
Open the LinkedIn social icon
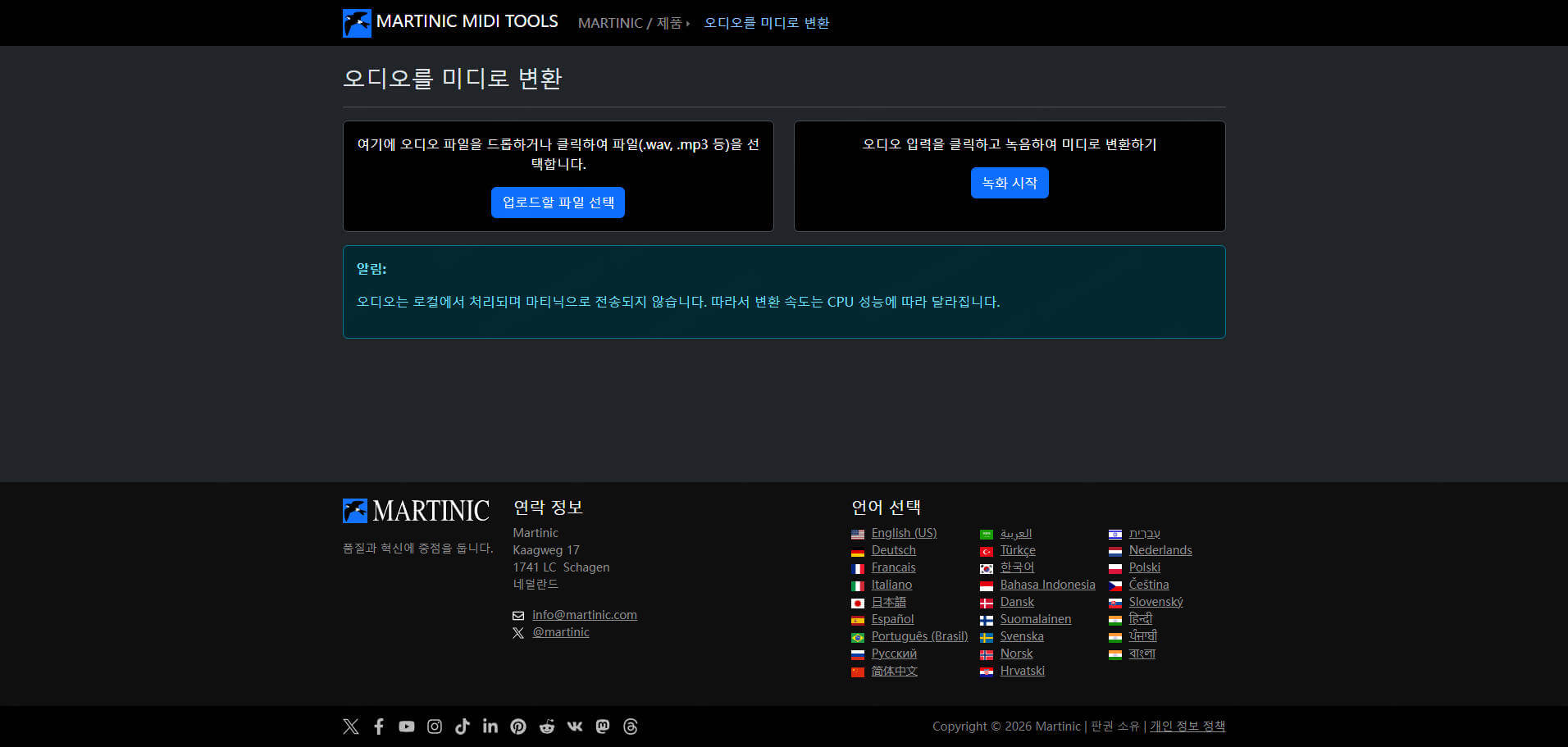click(490, 727)
